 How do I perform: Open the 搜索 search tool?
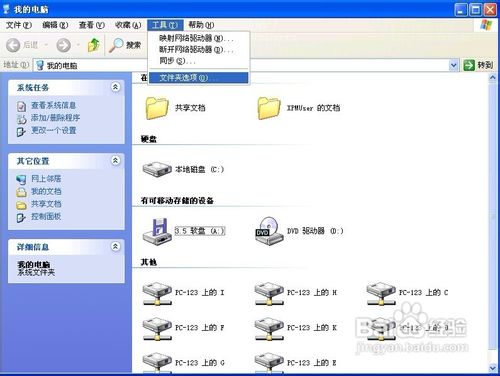125,45
